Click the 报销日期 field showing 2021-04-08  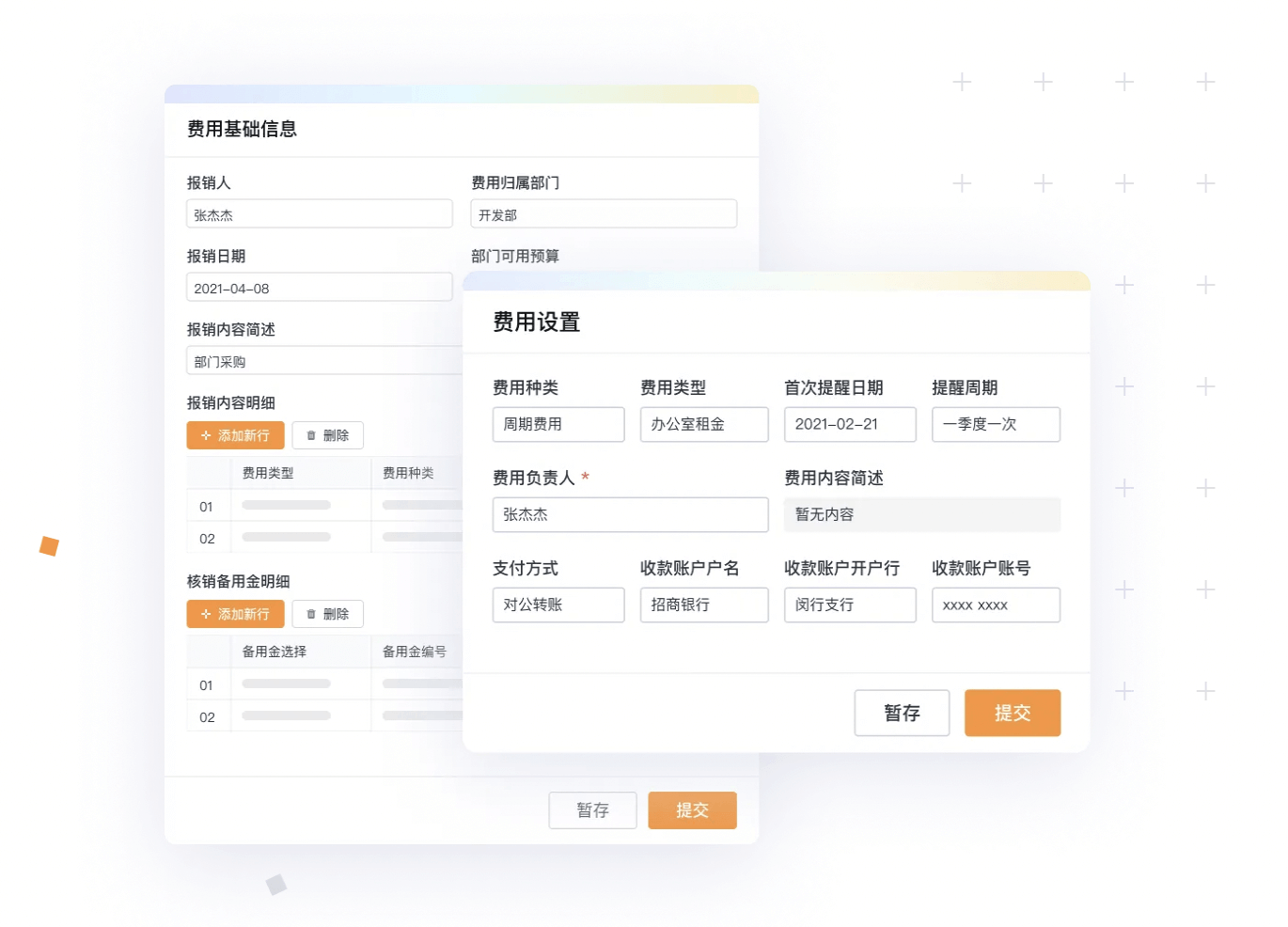[319, 288]
